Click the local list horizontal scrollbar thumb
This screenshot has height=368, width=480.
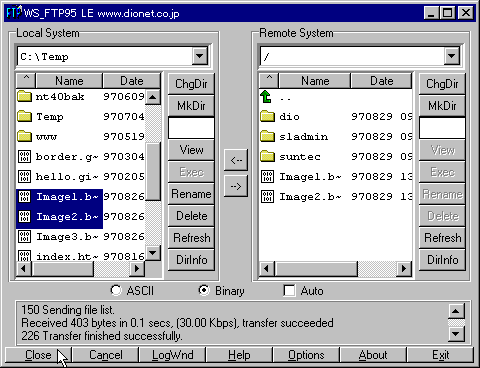point(63,269)
